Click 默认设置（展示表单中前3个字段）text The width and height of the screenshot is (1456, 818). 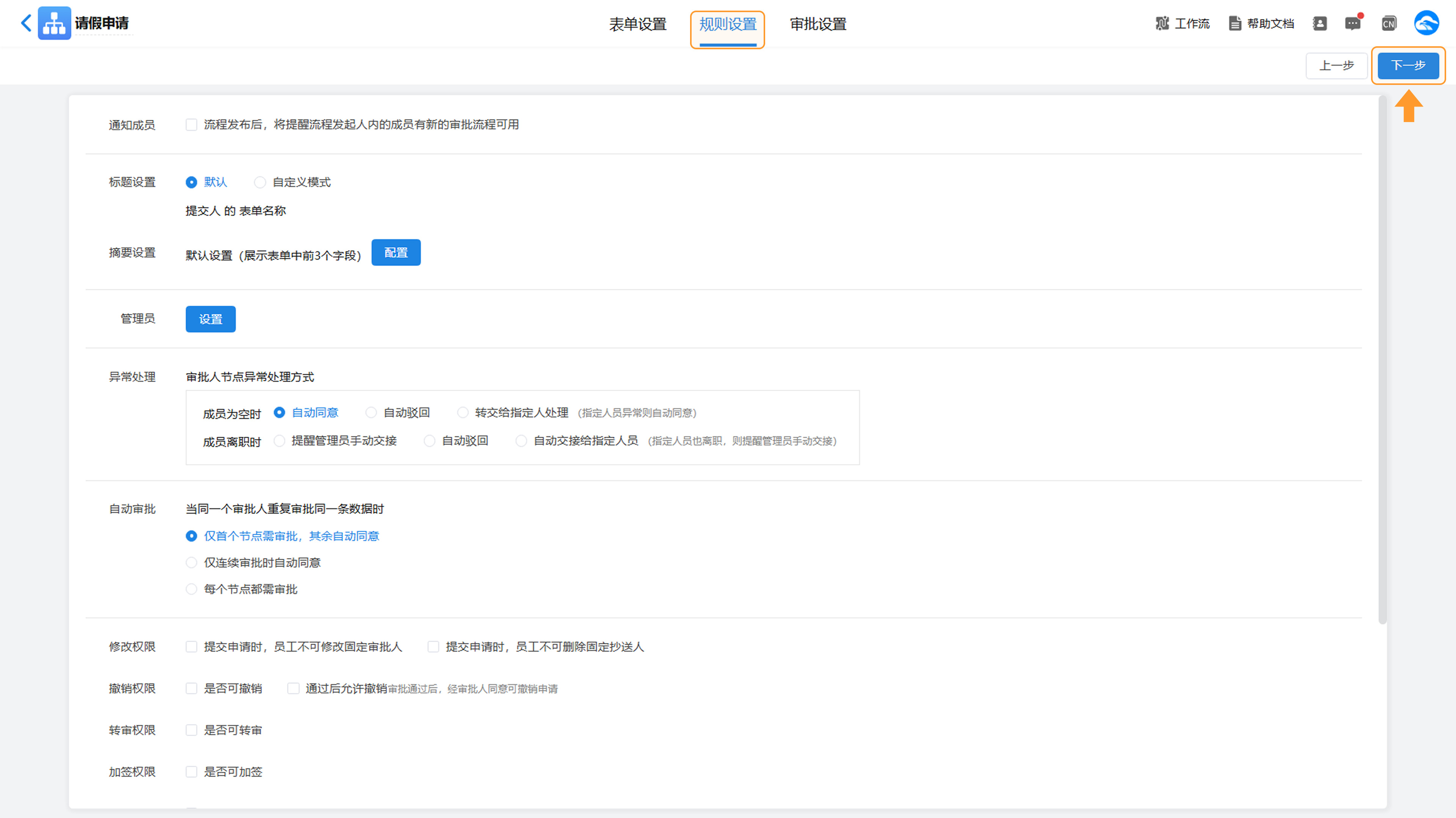(x=273, y=256)
